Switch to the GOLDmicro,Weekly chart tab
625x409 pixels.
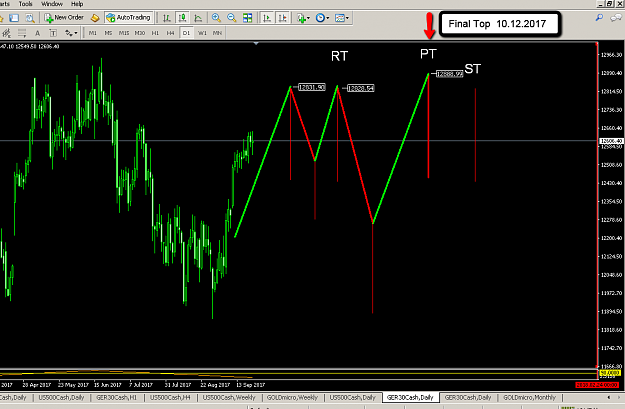pyautogui.click(x=292, y=397)
